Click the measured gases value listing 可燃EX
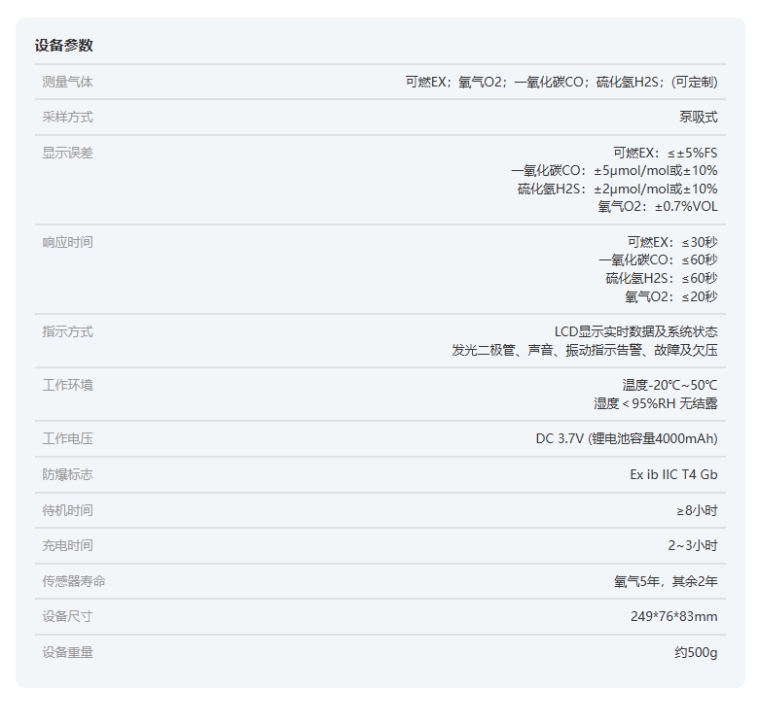Viewport: 760px width, 725px height. 560,82
